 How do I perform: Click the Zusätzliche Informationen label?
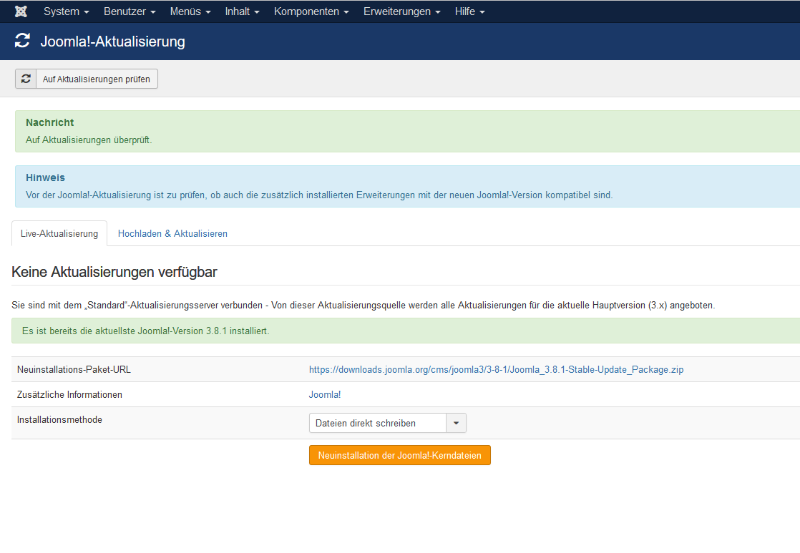click(69, 394)
